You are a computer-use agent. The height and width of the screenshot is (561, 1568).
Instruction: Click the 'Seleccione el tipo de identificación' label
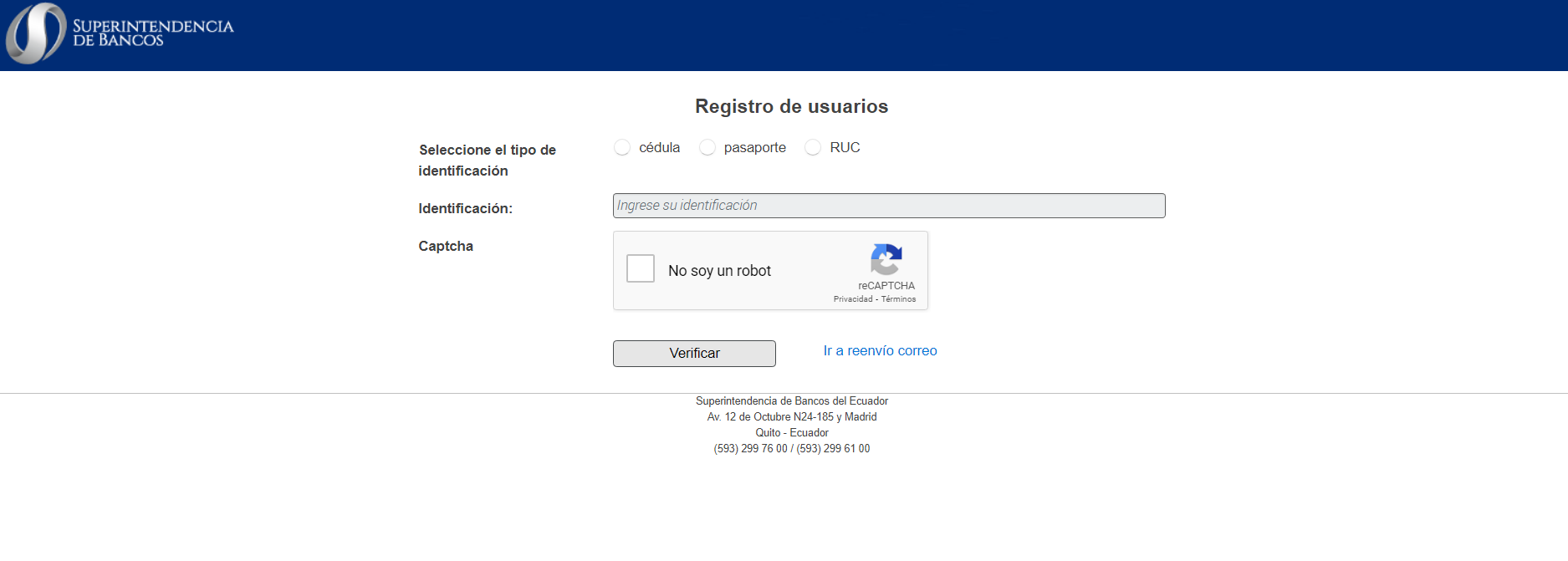point(488,160)
